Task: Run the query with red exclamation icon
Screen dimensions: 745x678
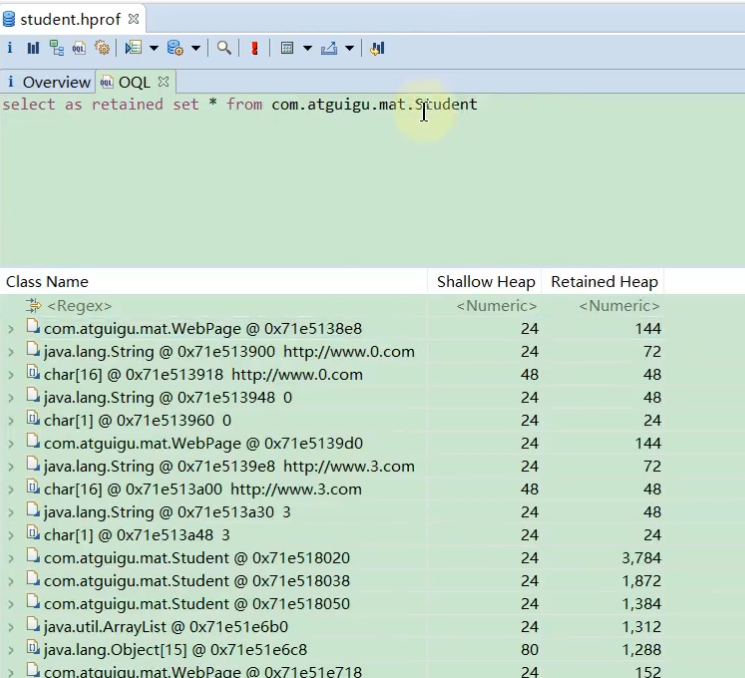Action: pyautogui.click(x=255, y=48)
